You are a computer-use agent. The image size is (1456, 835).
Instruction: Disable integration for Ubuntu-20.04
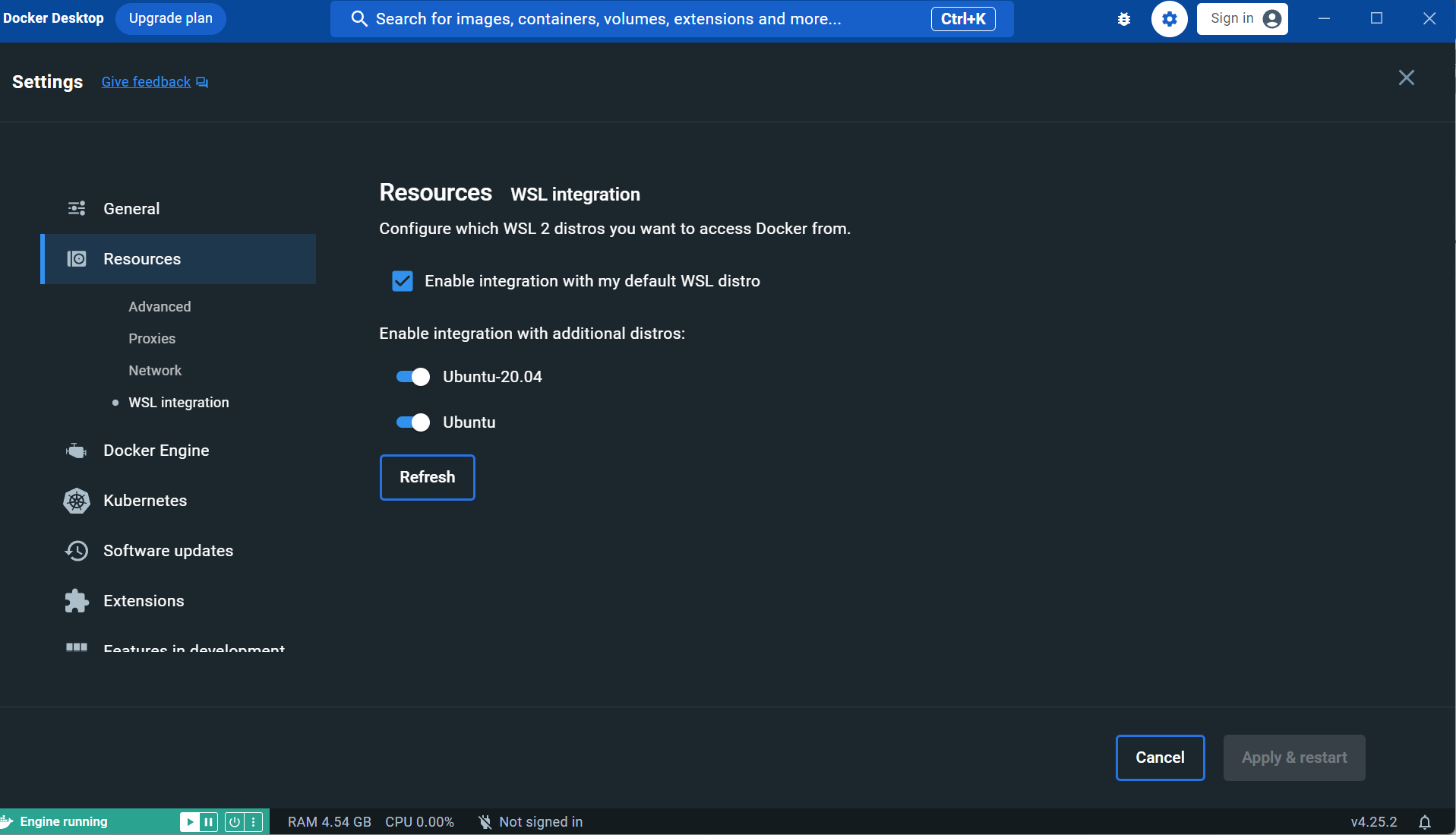(x=413, y=377)
